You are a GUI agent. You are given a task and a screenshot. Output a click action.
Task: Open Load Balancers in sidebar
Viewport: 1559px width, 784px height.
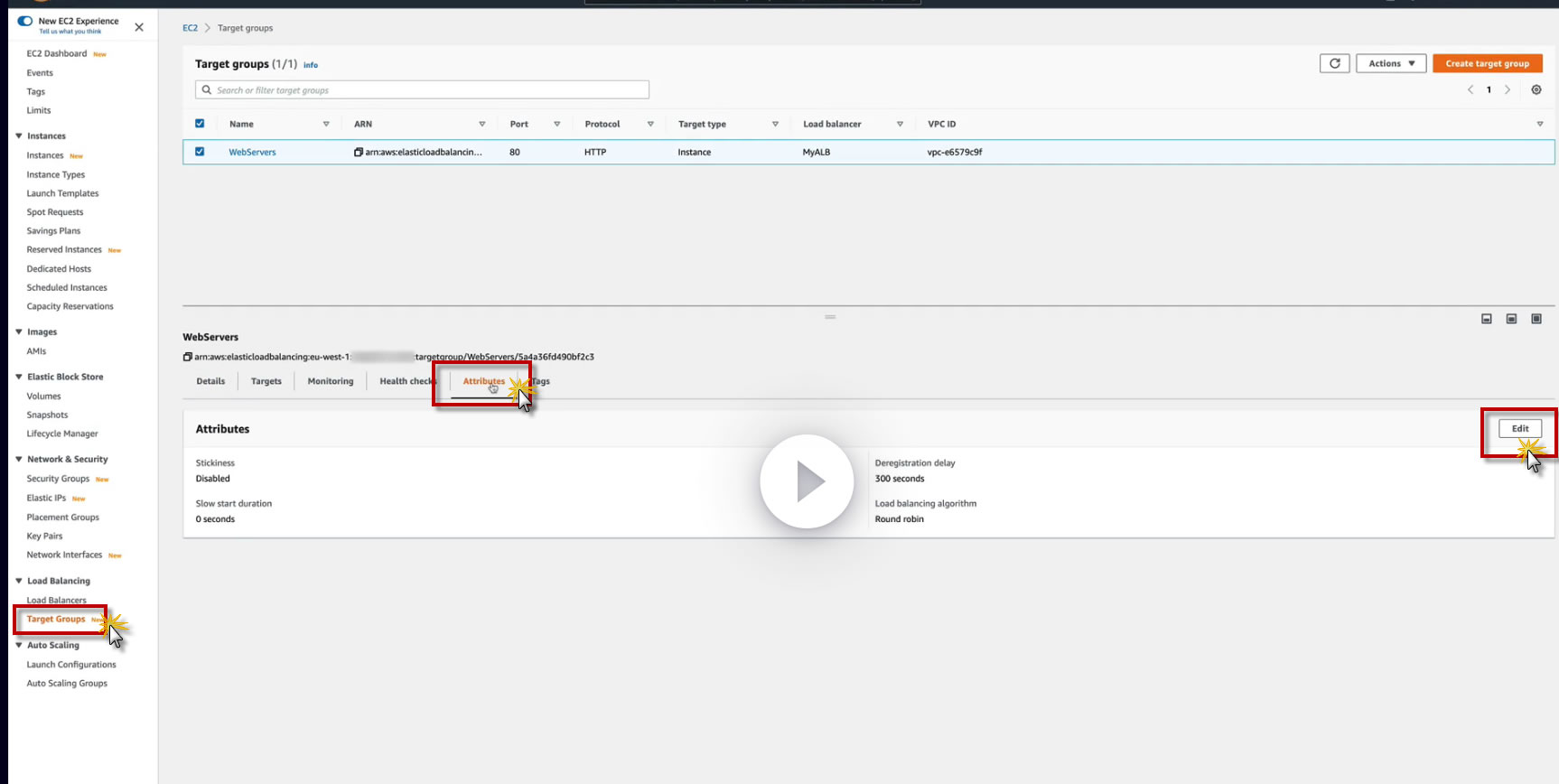pos(57,600)
